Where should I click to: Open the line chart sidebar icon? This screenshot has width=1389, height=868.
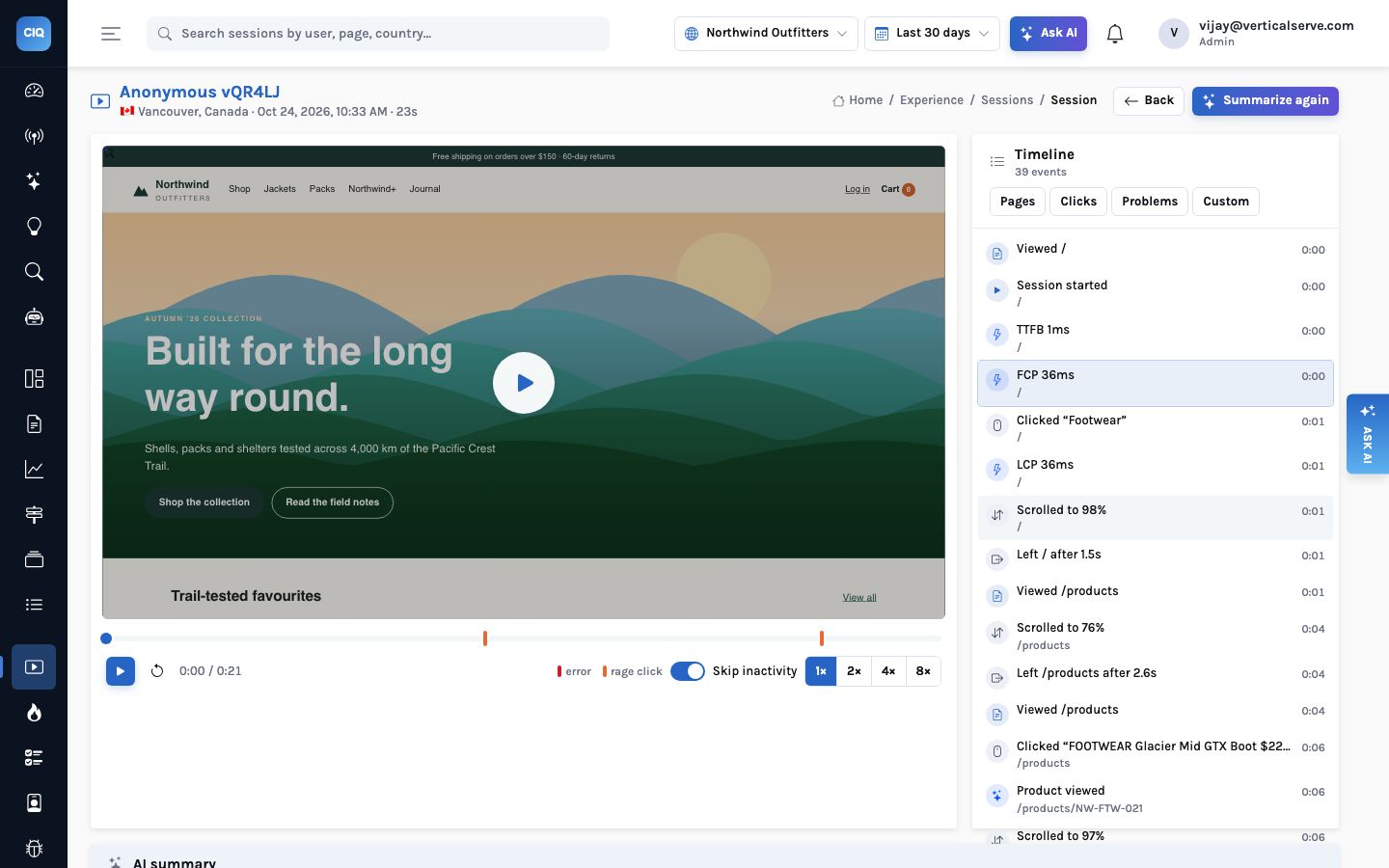[x=34, y=469]
